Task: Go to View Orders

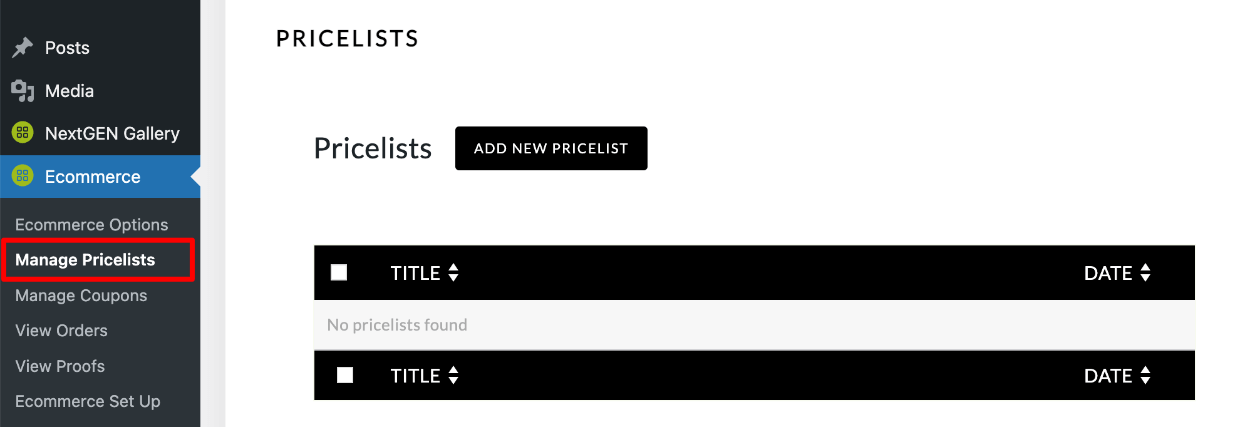Action: (x=61, y=330)
